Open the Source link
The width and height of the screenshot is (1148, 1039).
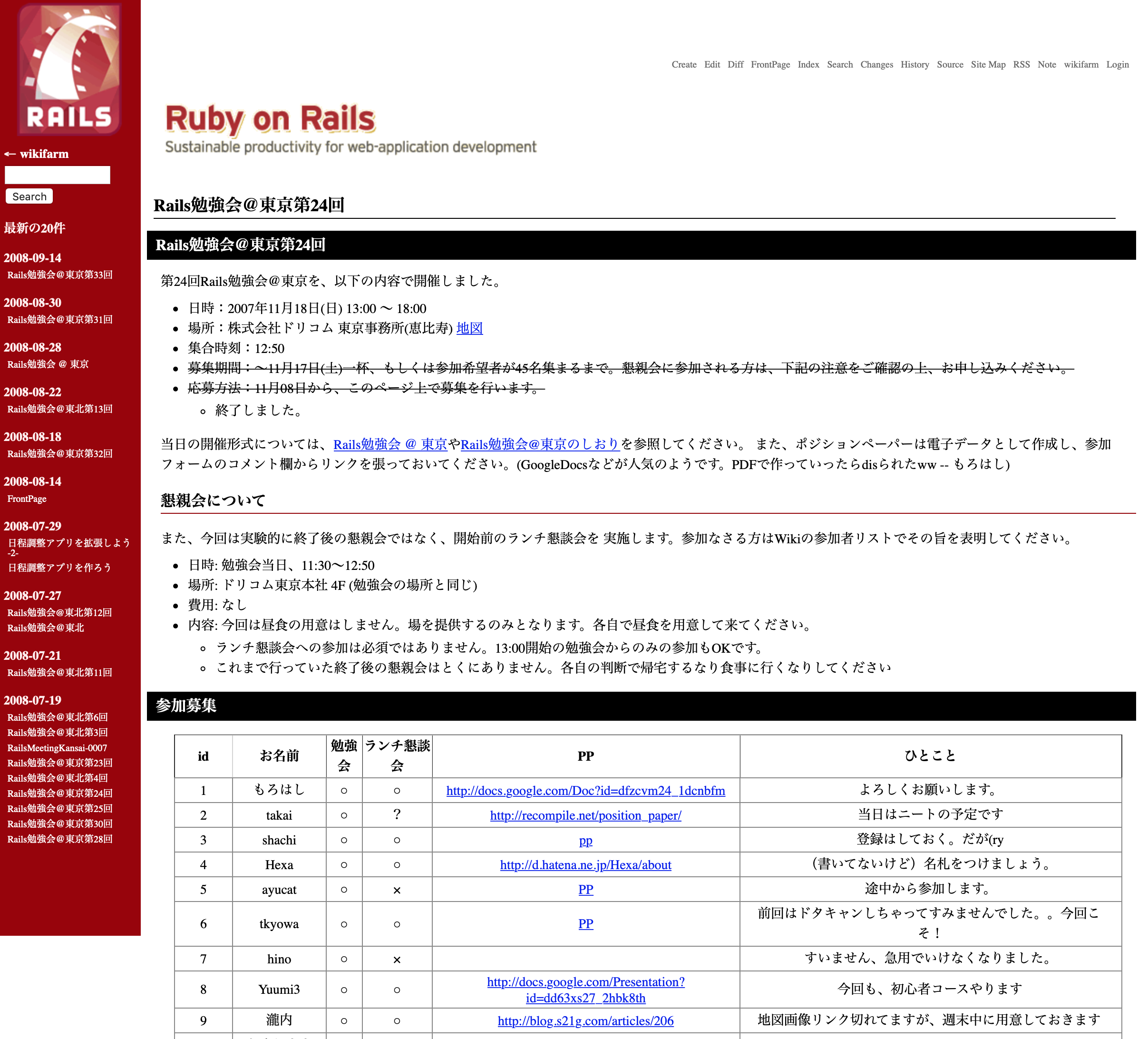(x=950, y=64)
